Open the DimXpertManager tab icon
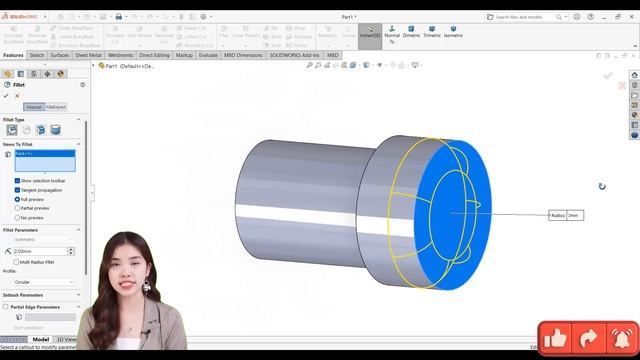The height and width of the screenshot is (360, 640). coord(47,74)
